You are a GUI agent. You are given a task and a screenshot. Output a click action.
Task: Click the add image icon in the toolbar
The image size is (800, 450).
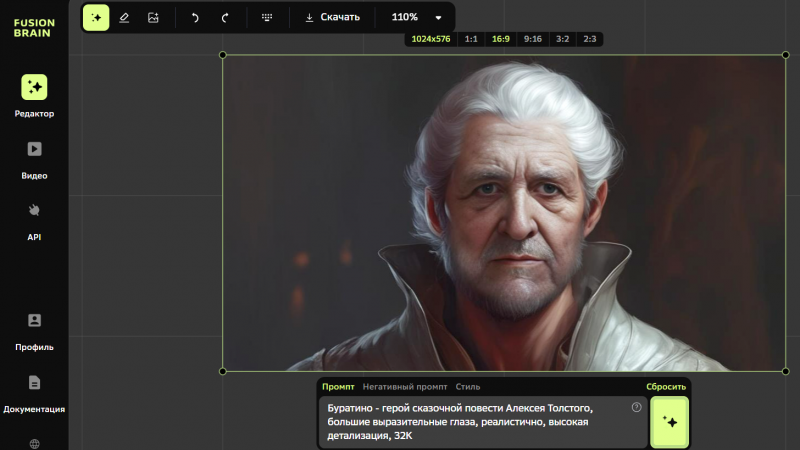click(153, 17)
